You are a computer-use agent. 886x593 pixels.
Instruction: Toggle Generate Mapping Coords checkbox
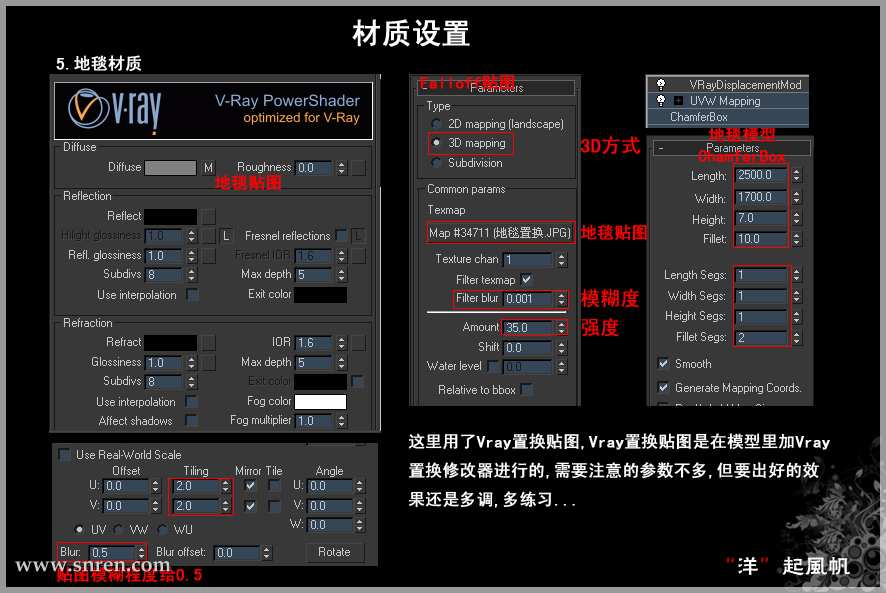663,388
